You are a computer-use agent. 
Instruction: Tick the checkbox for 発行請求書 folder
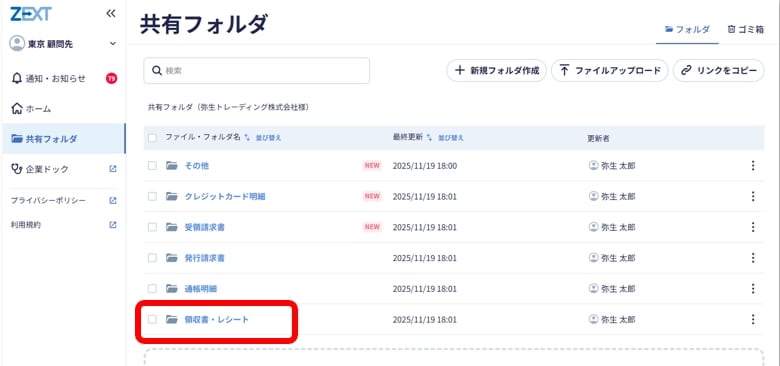[152, 258]
